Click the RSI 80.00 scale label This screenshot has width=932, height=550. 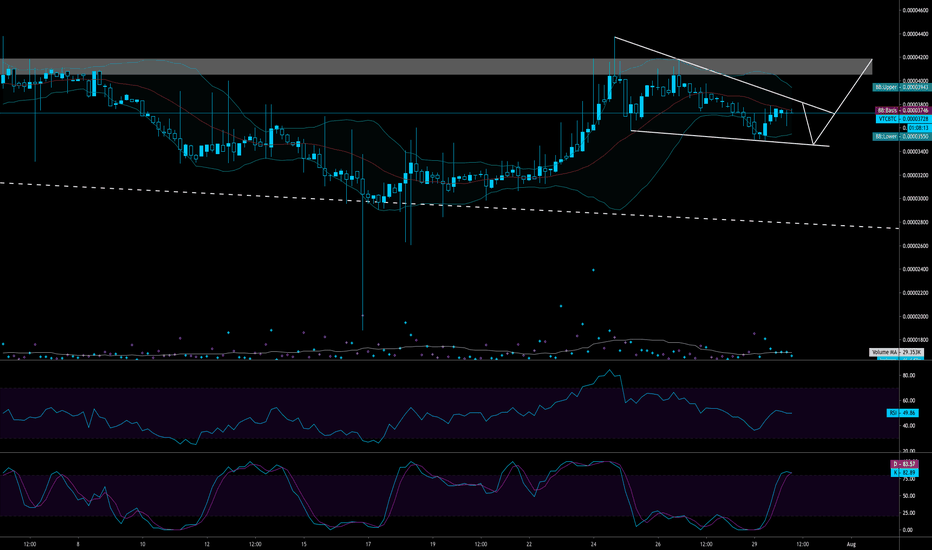(909, 376)
